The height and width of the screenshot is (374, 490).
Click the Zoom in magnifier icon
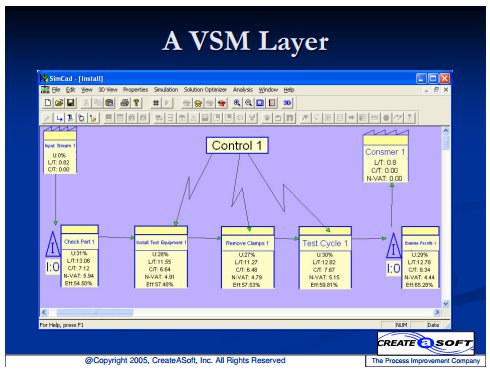click(237, 103)
